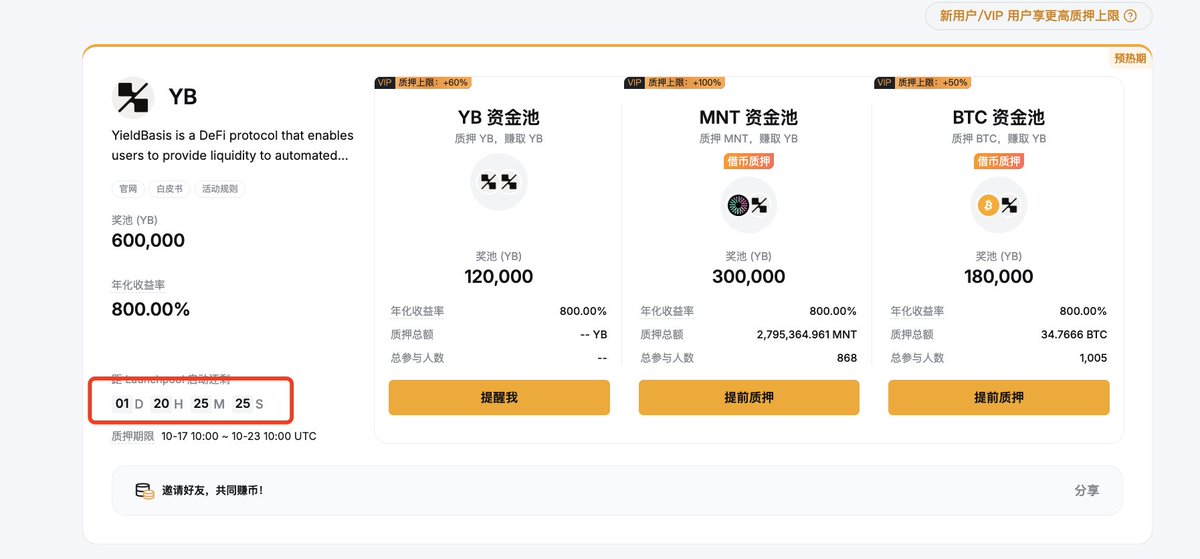Click the 借币质押 tag on BTC pool
This screenshot has width=1200, height=559.
pos(998,161)
